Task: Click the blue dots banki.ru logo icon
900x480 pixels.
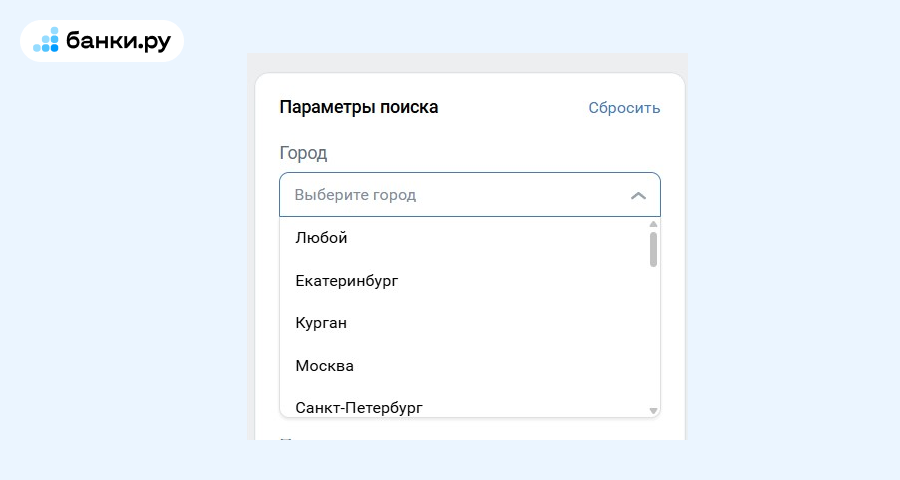Action: coord(46,40)
